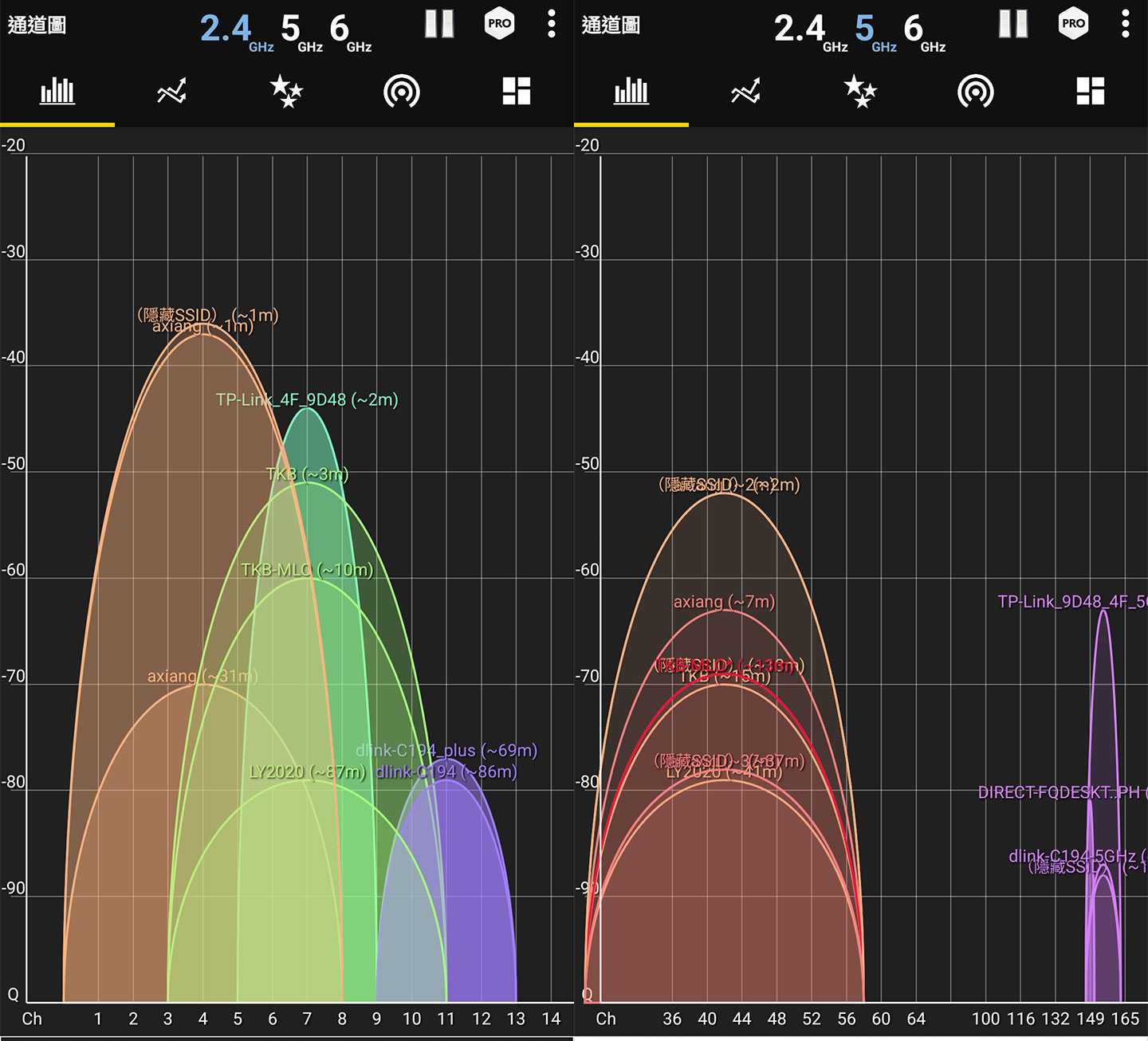
Task: Open signal meter tab in left screen
Action: tap(402, 92)
